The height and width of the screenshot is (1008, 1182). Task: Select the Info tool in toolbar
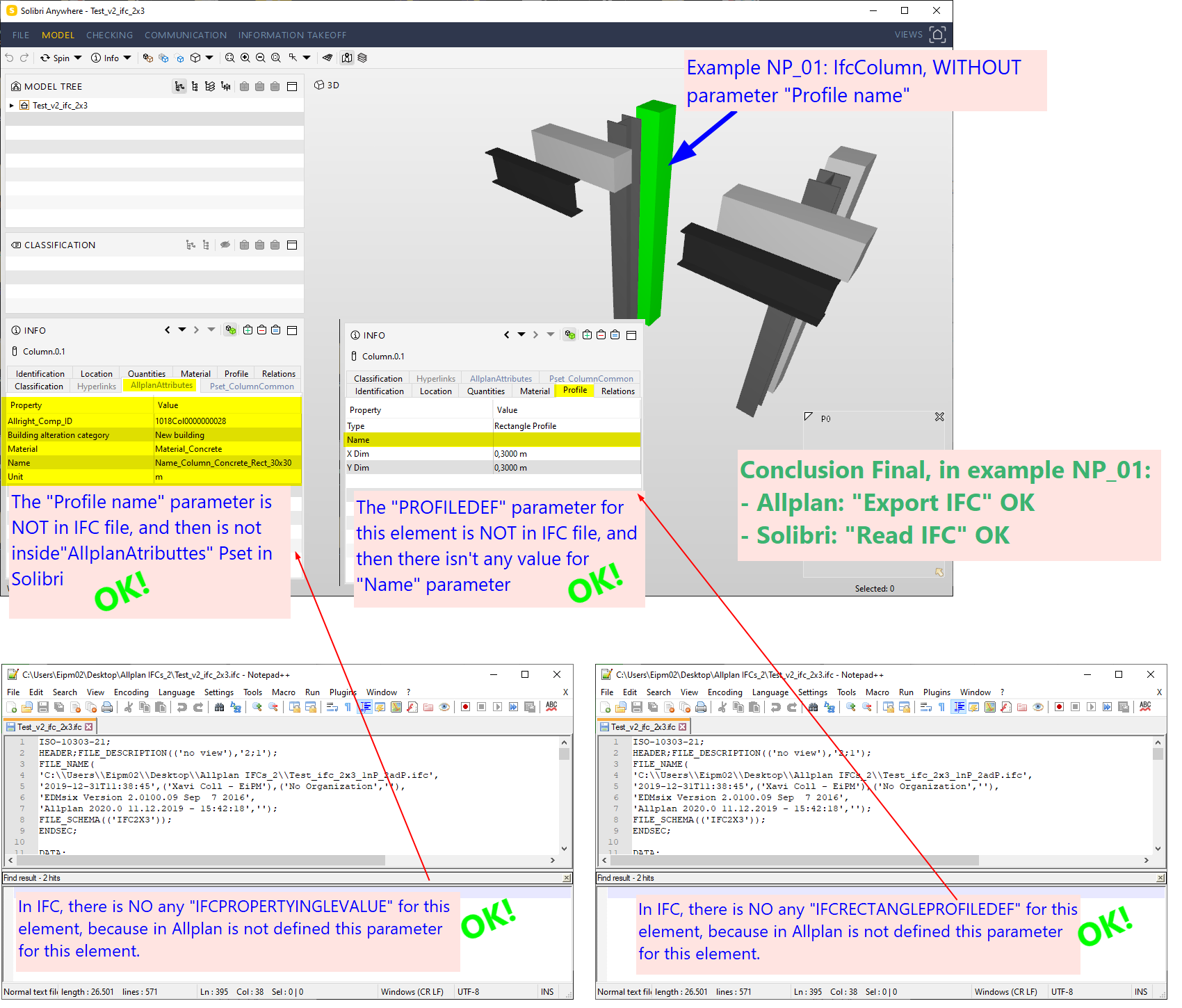point(106,58)
